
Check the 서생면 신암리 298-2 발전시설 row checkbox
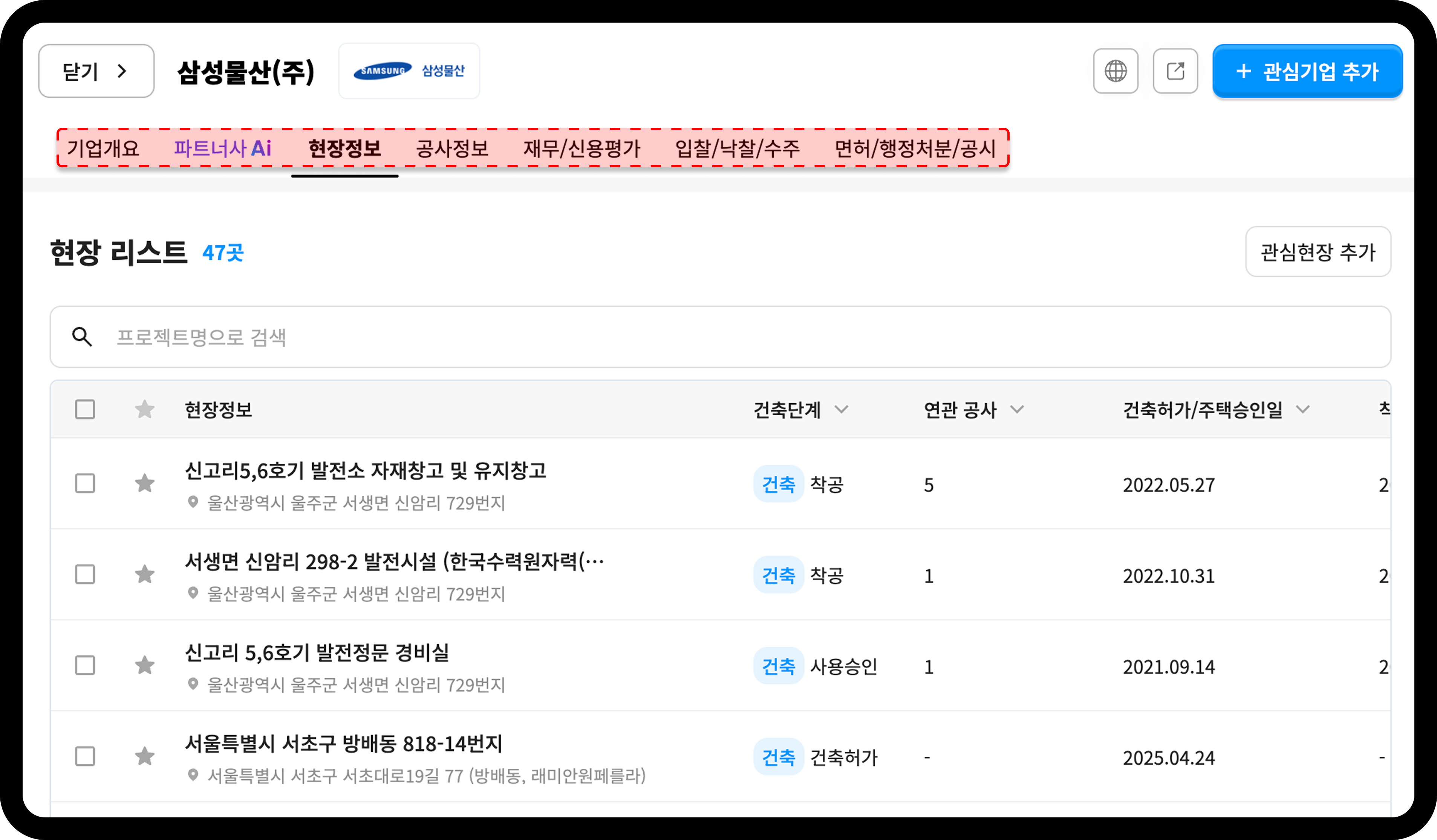[x=85, y=574]
